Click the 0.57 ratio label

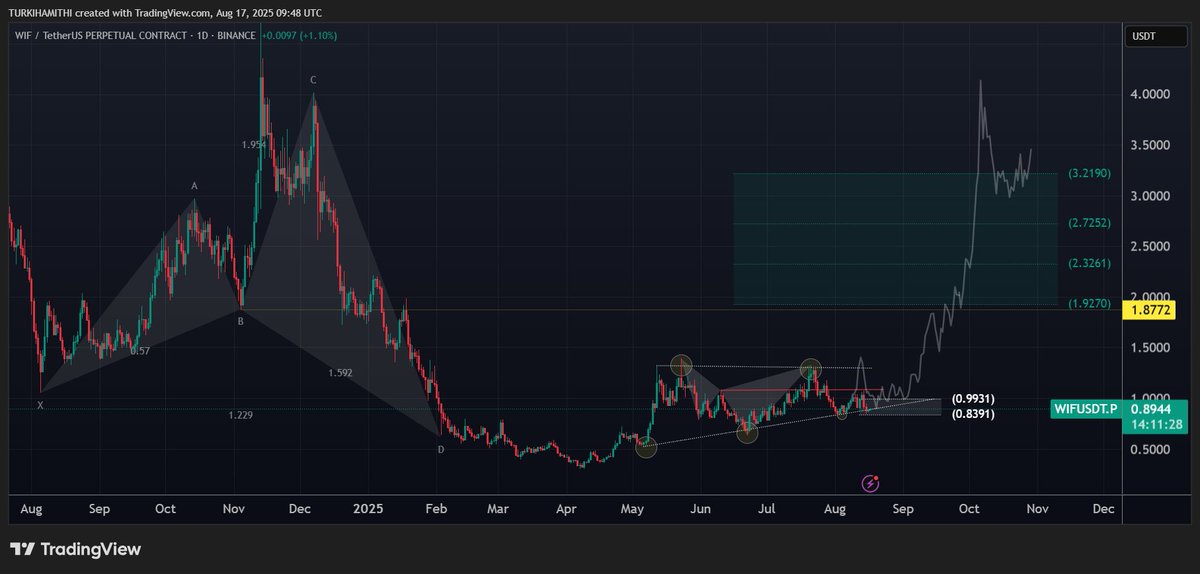(x=140, y=351)
